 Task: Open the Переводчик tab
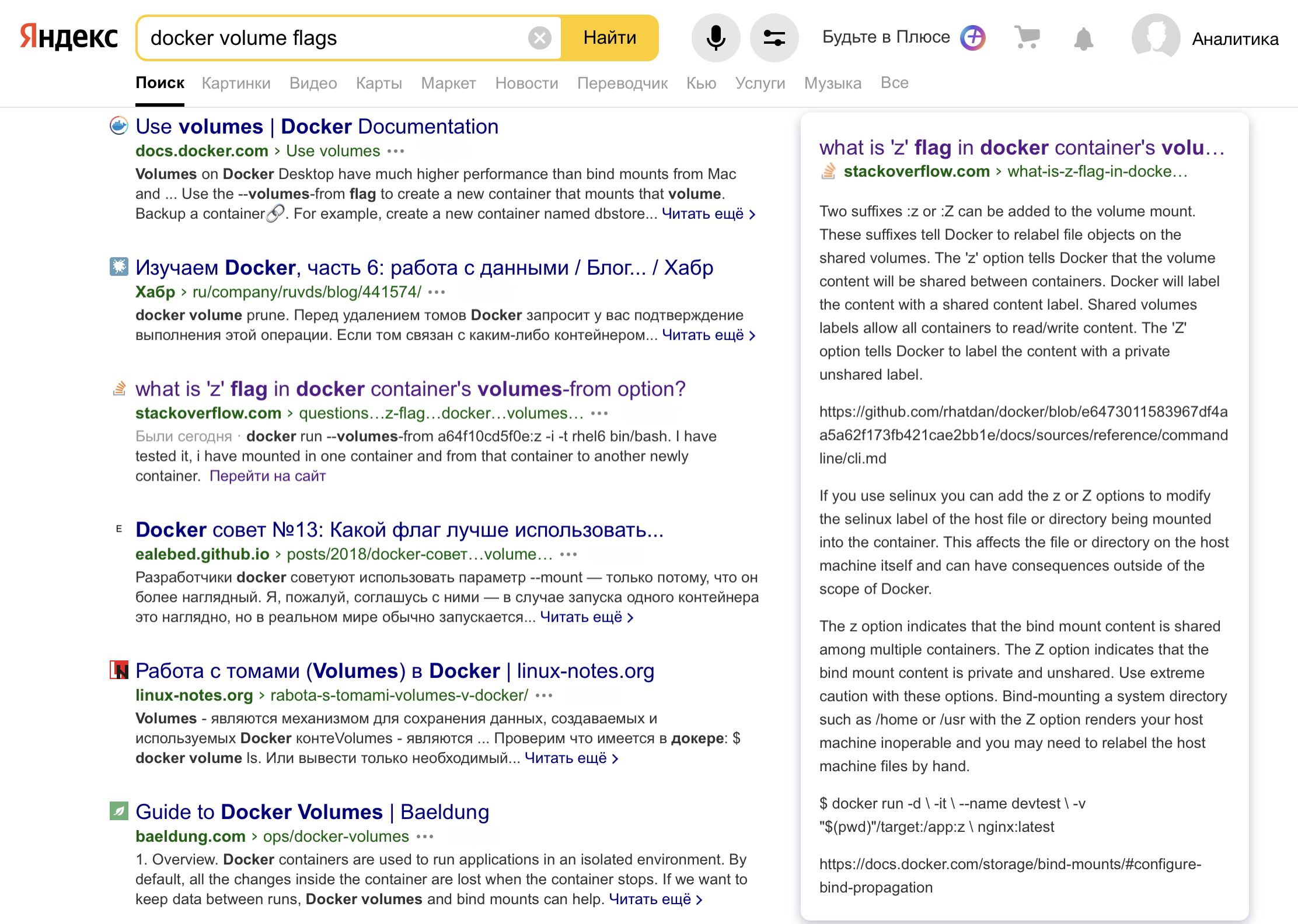coord(623,83)
